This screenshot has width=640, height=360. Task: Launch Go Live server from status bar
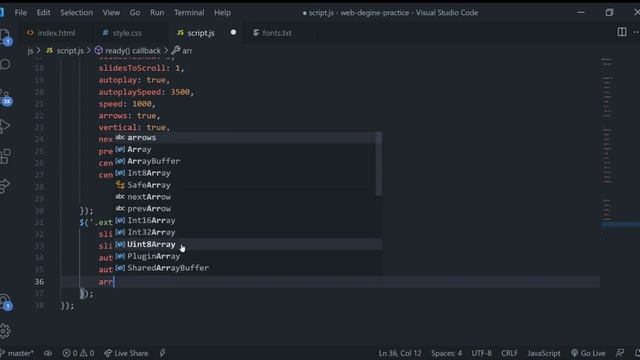click(588, 353)
